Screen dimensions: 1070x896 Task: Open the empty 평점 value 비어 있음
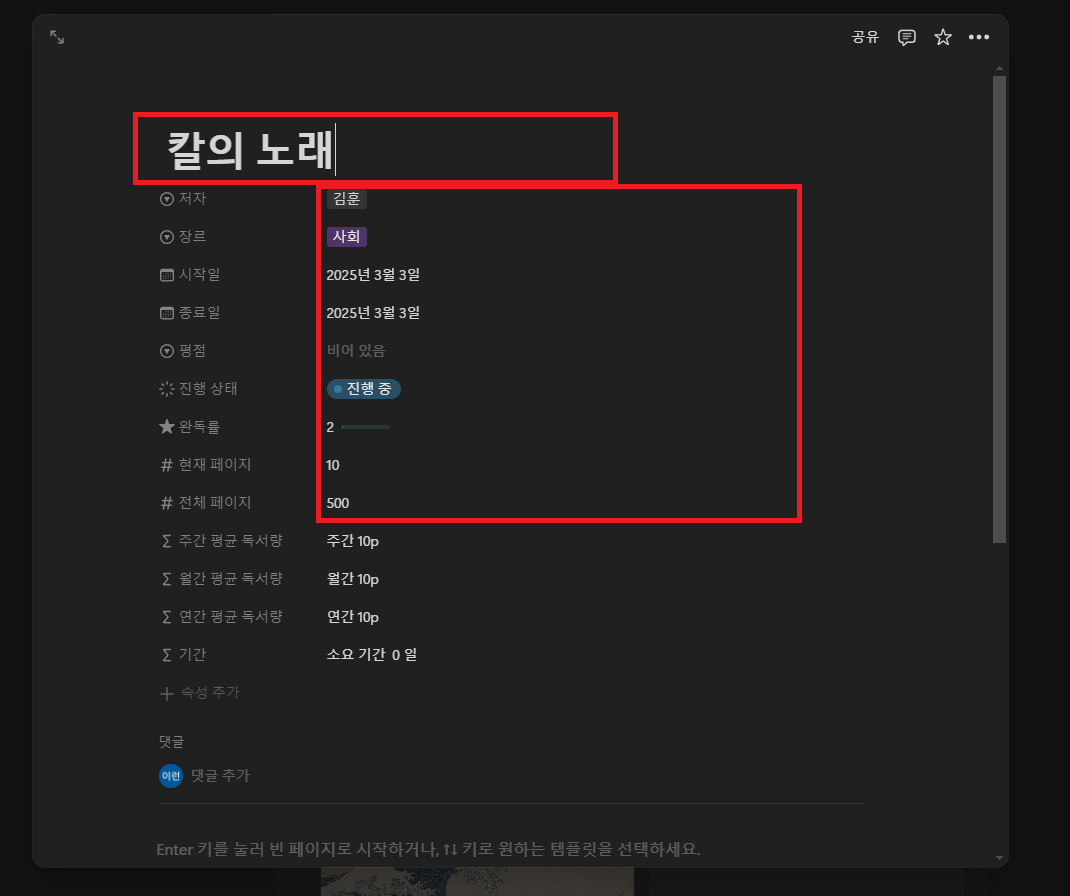[356, 351]
